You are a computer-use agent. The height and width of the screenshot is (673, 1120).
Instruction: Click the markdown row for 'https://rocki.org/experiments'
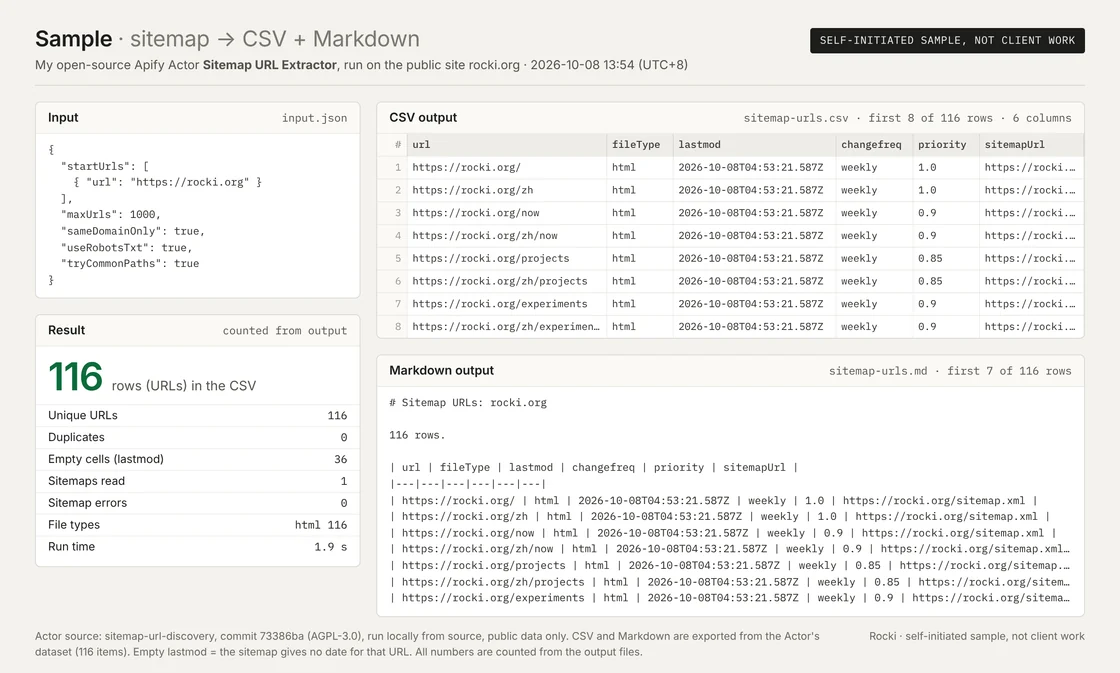pyautogui.click(x=730, y=598)
